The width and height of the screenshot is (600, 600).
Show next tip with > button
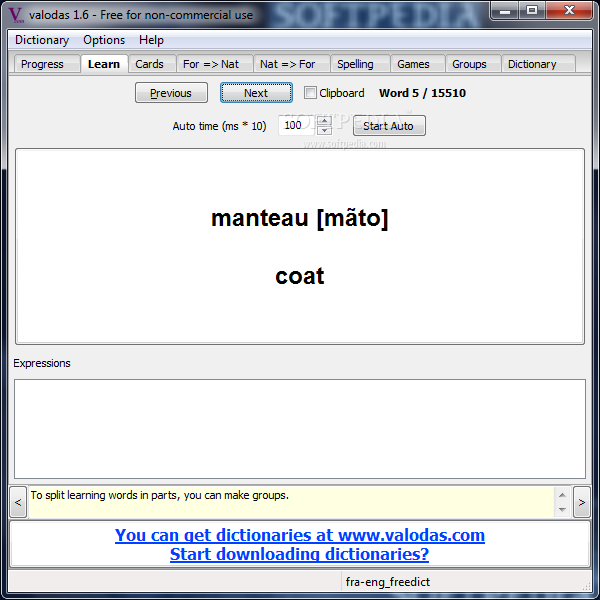pos(582,502)
